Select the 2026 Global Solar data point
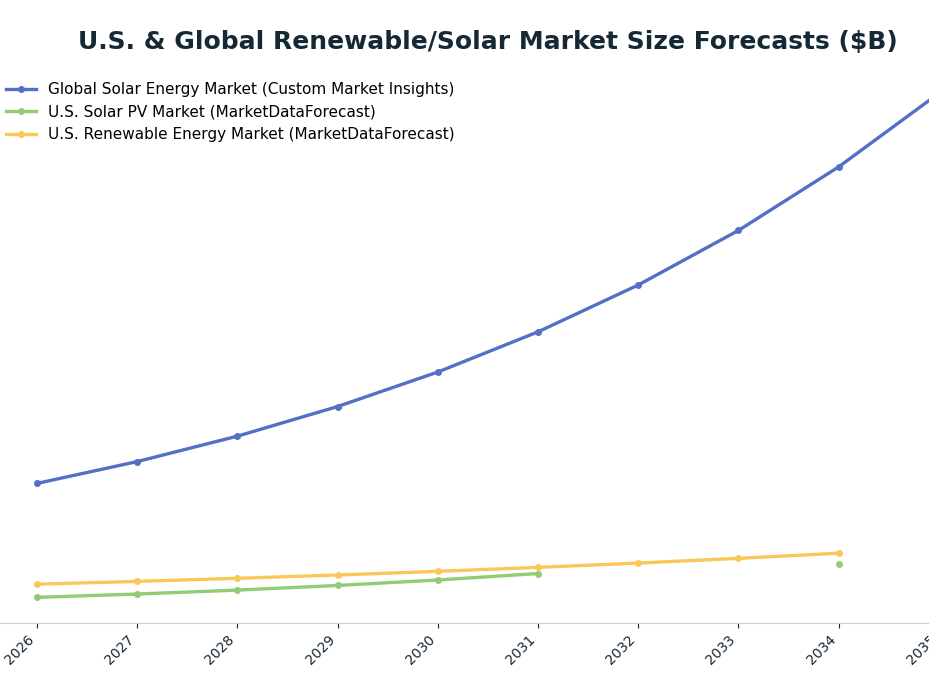 [37, 484]
